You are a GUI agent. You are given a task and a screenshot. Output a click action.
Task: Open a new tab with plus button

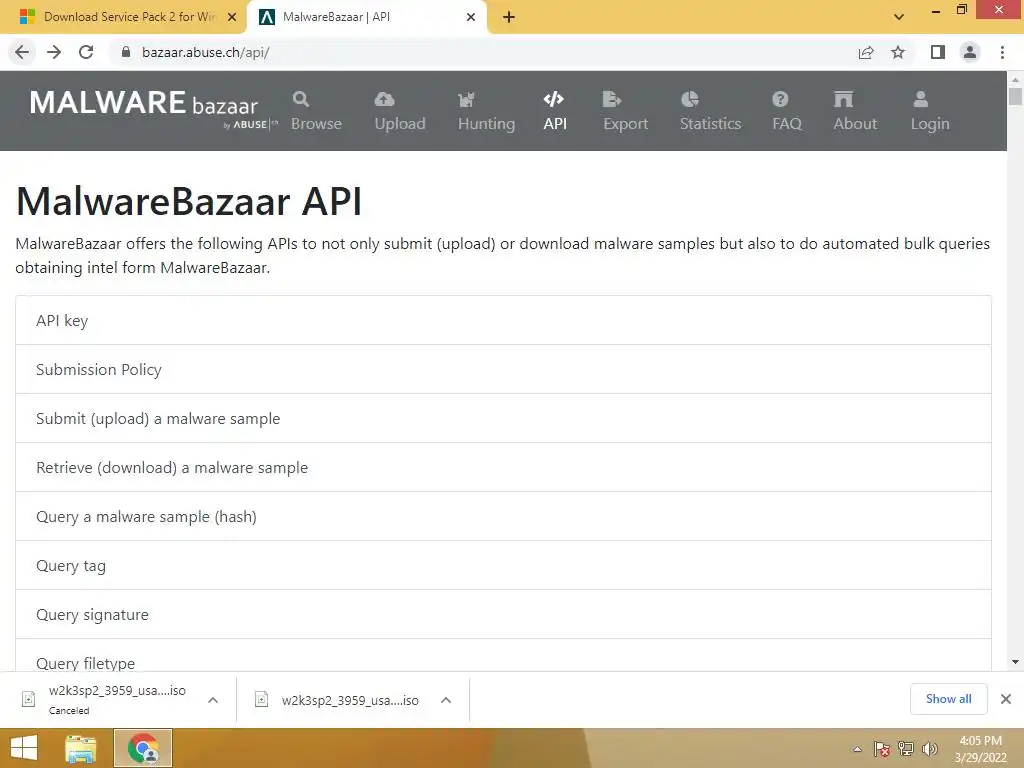pyautogui.click(x=509, y=17)
